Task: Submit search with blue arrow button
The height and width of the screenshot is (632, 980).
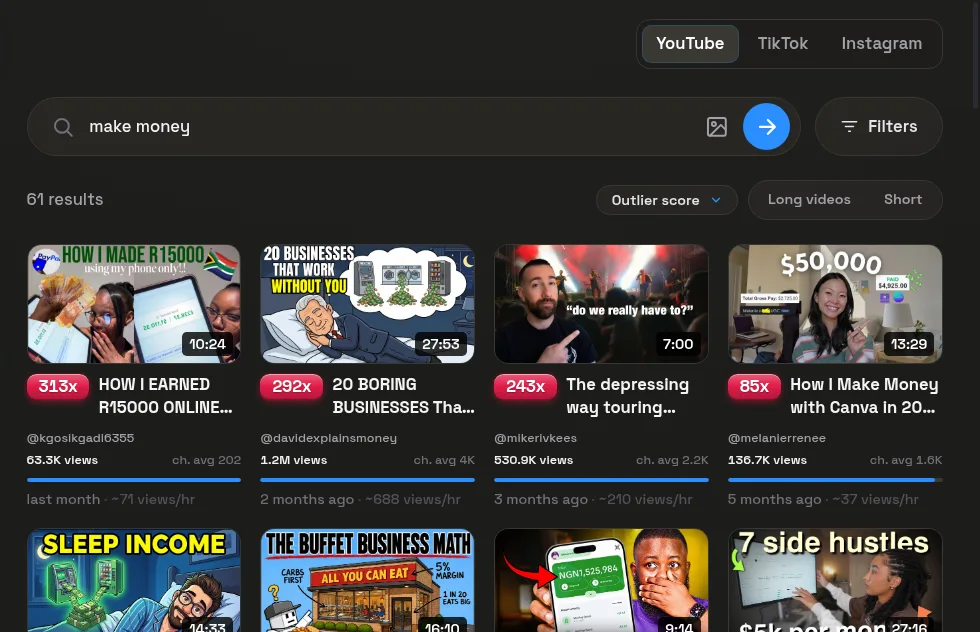Action: click(x=766, y=127)
